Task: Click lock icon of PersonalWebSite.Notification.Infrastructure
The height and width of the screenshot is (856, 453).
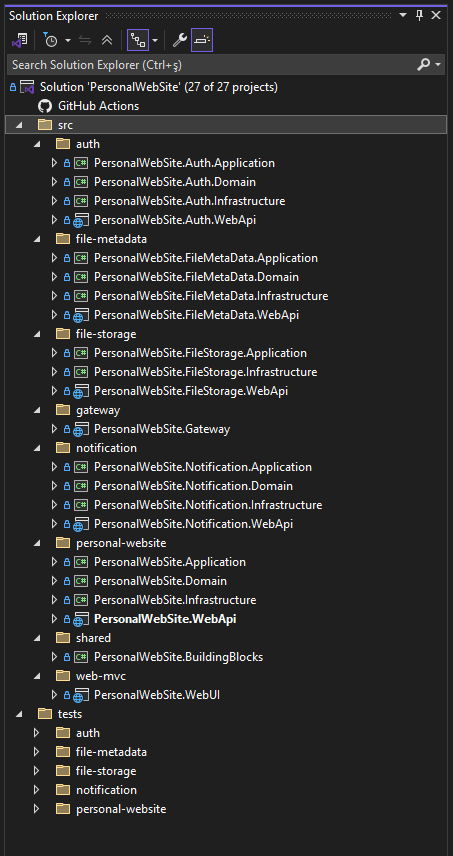Action: [67, 505]
